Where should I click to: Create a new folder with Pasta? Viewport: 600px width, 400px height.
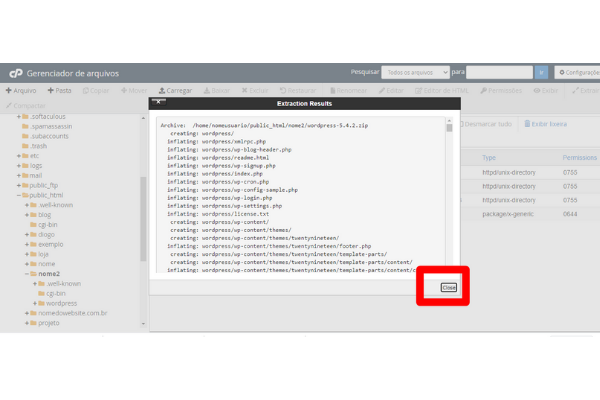click(59, 91)
